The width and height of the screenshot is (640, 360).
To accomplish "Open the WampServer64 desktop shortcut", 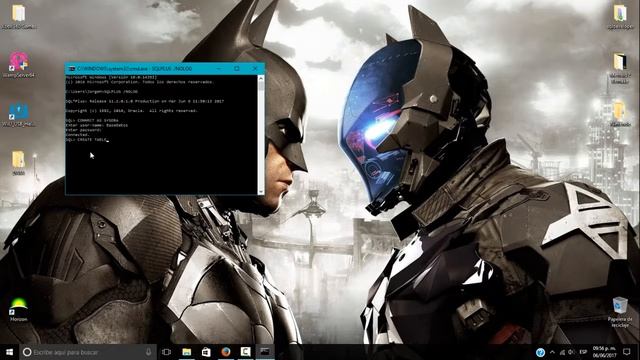I will click(x=19, y=64).
